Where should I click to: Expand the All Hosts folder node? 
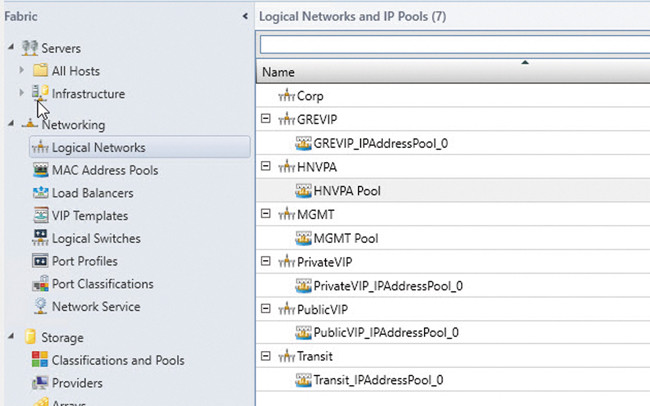click(x=23, y=71)
